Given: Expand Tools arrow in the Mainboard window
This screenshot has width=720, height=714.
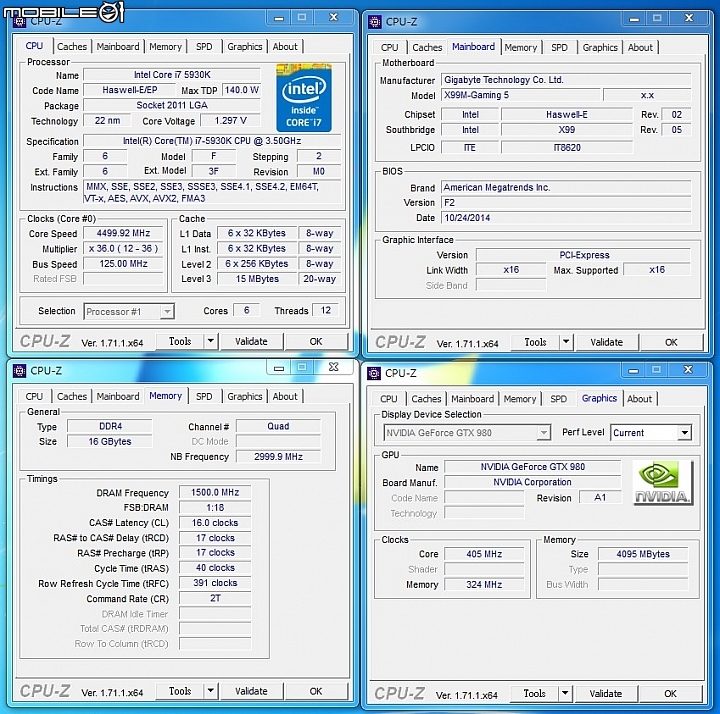Looking at the screenshot, I should (566, 342).
